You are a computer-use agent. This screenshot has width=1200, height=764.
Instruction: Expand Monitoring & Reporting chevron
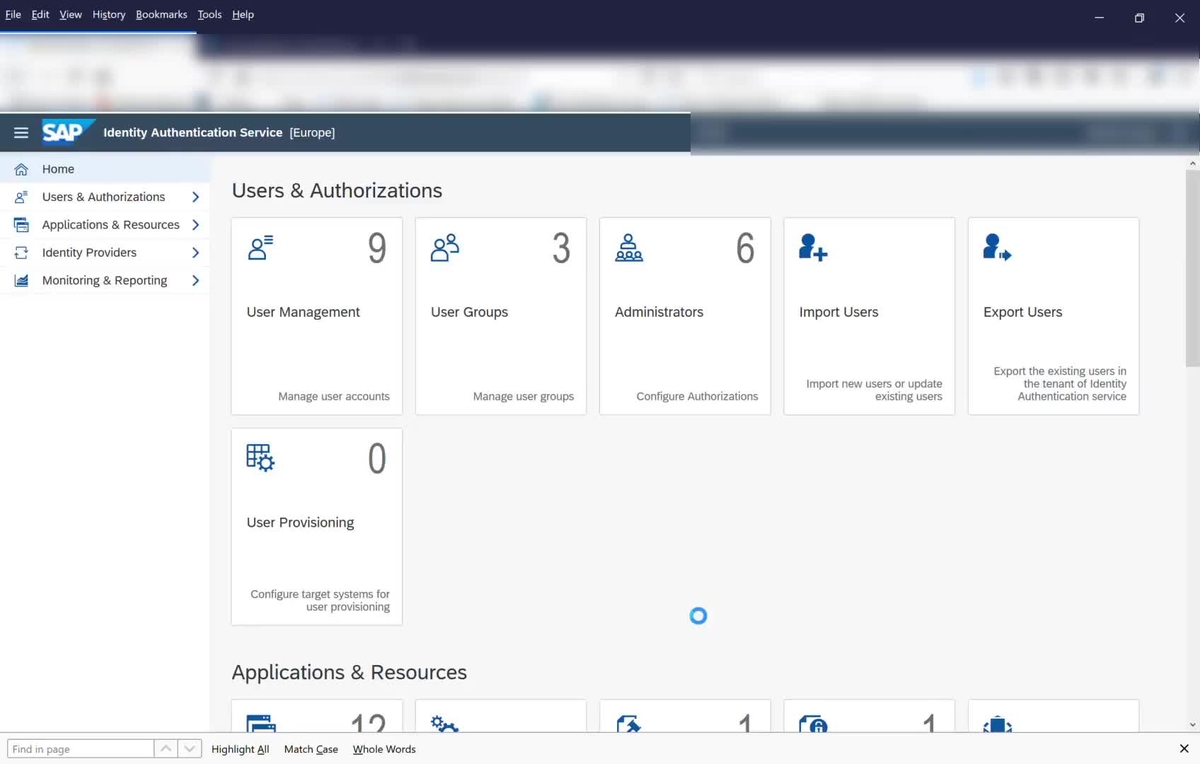(x=196, y=281)
